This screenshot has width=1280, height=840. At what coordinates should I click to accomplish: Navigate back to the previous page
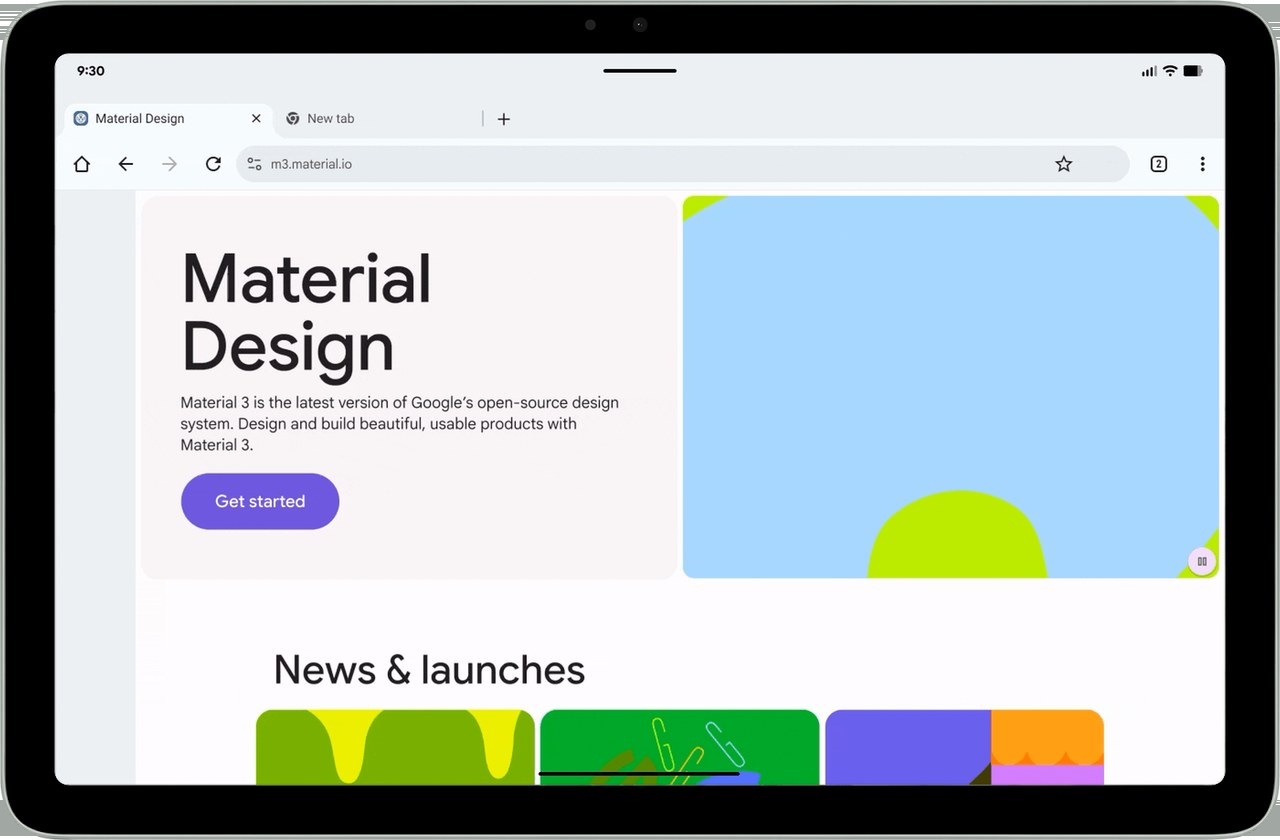(x=126, y=164)
